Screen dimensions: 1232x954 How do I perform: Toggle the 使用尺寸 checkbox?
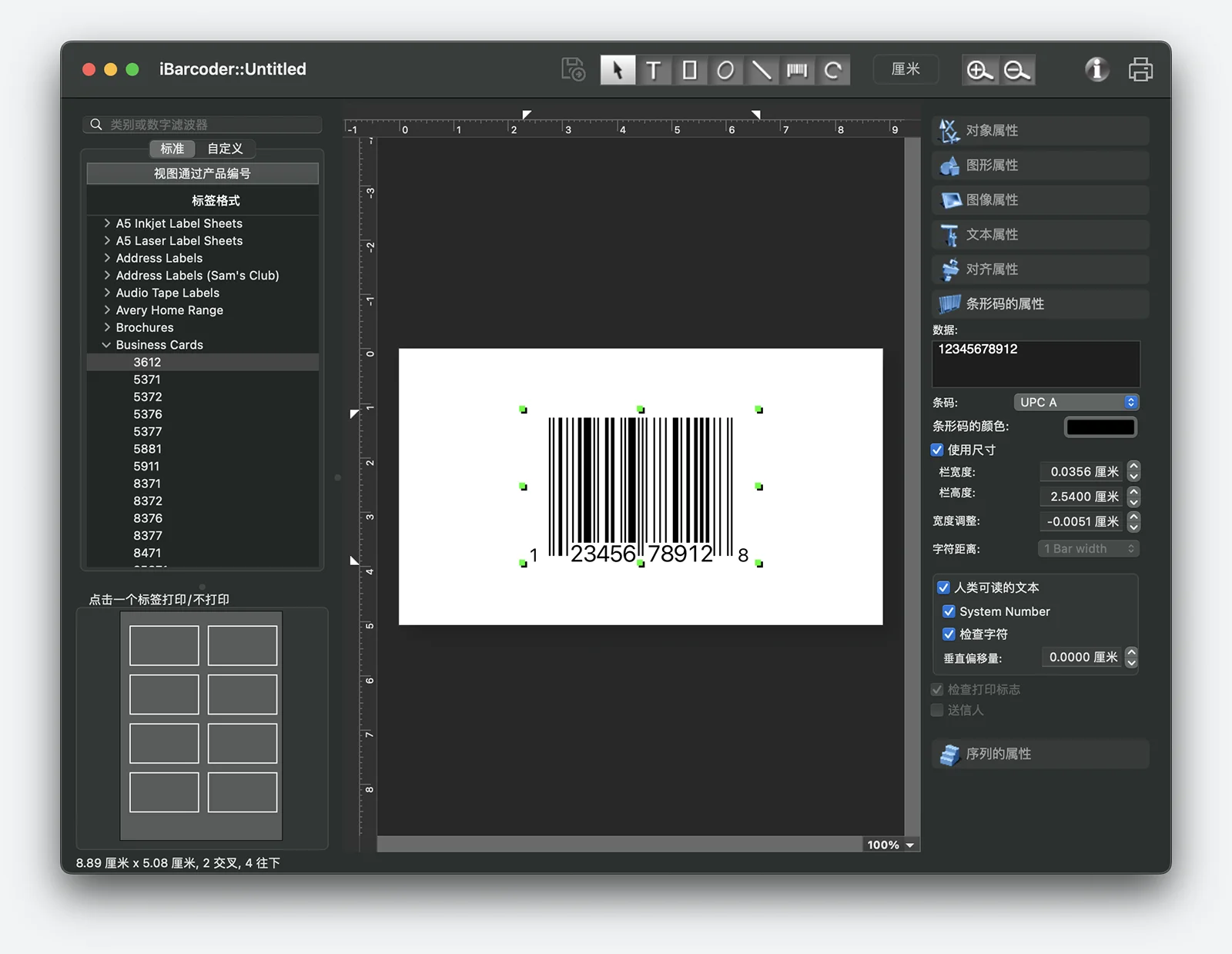point(937,450)
